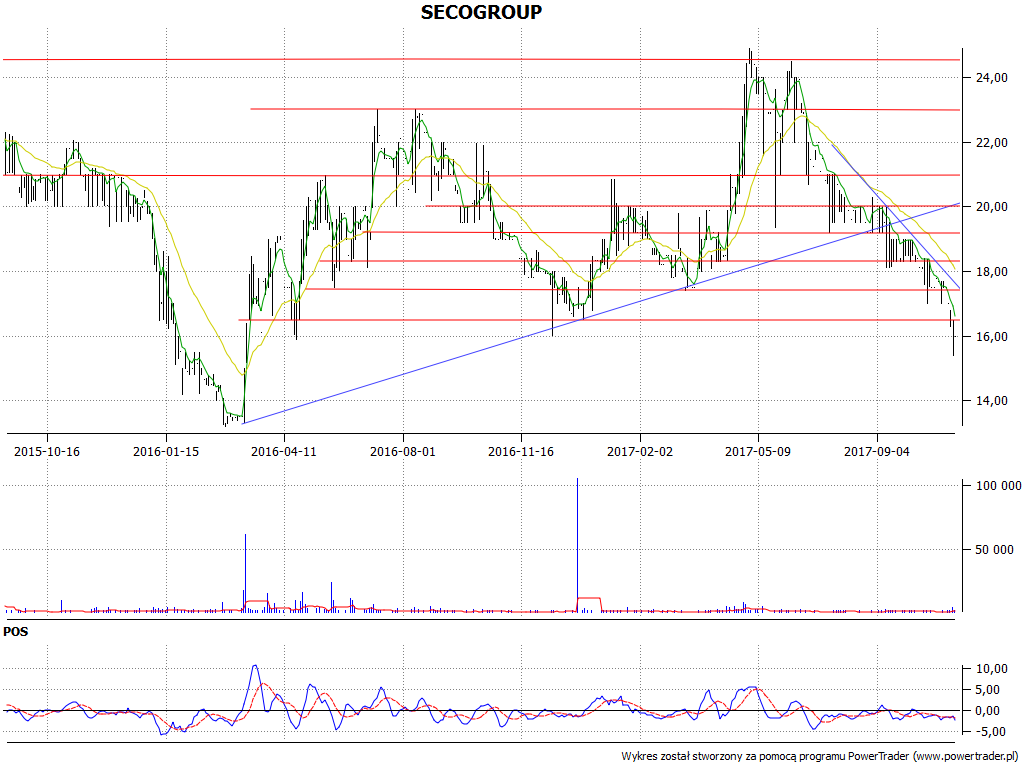This screenshot has height=768, width=1024.
Task: Click the 14,00 price axis label
Action: [x=991, y=401]
